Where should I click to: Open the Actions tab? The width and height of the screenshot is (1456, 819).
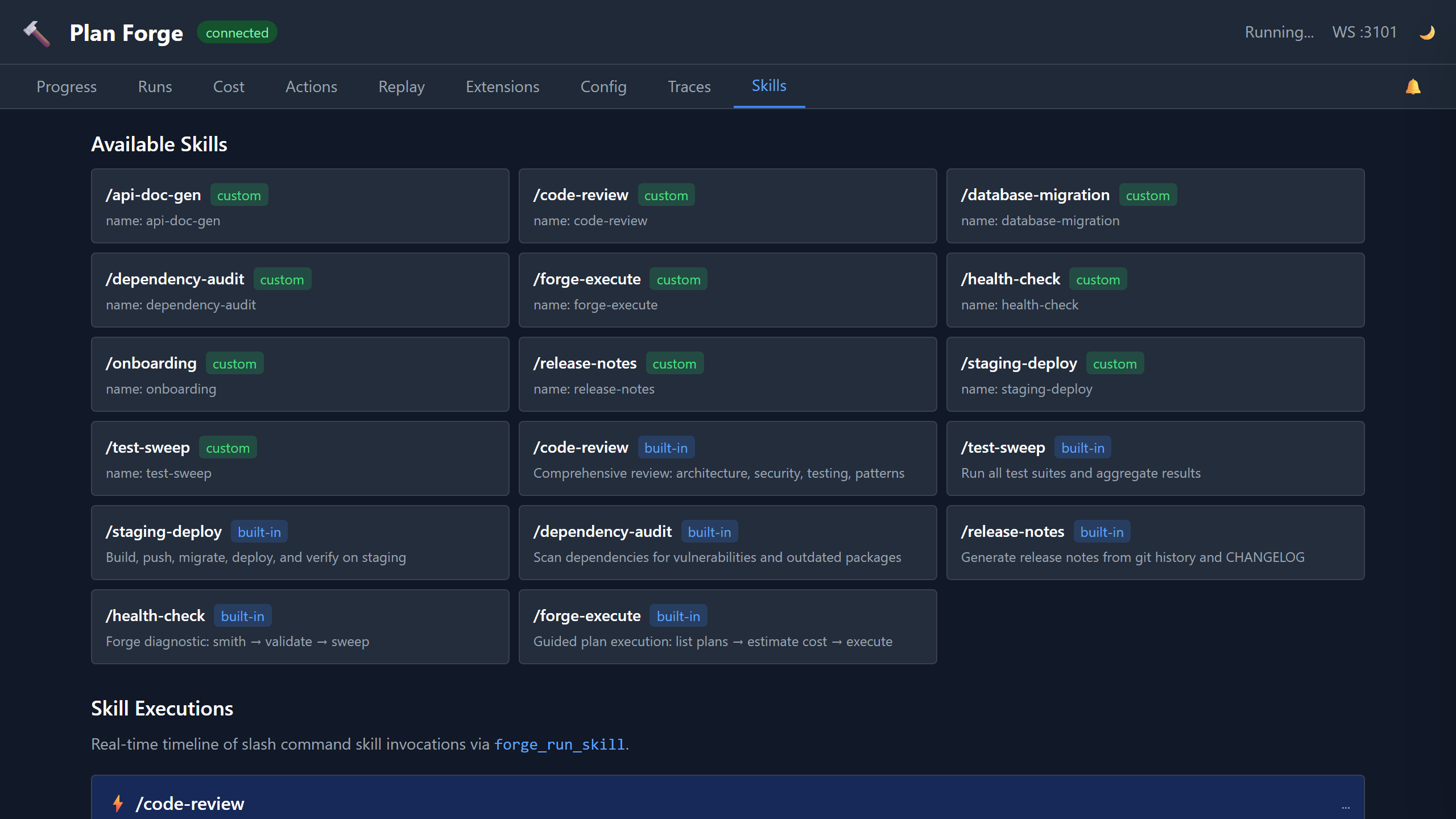pyautogui.click(x=311, y=86)
